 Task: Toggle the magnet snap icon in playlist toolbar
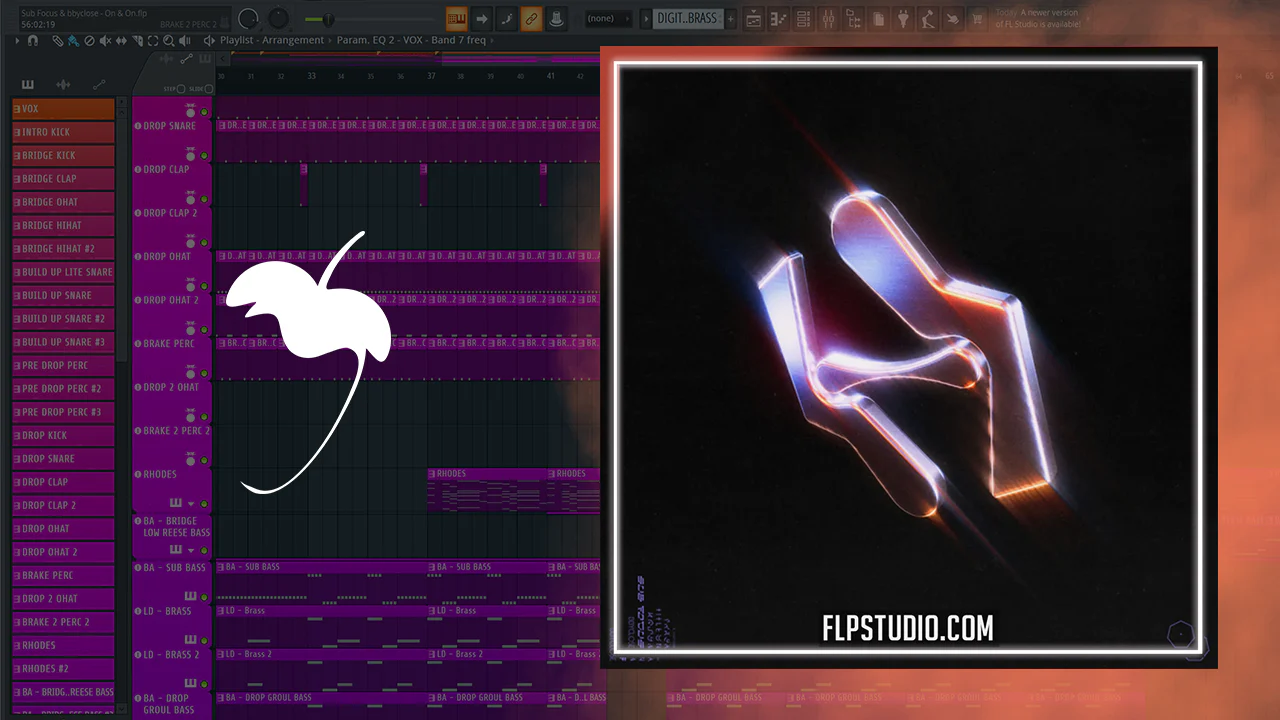(x=33, y=41)
